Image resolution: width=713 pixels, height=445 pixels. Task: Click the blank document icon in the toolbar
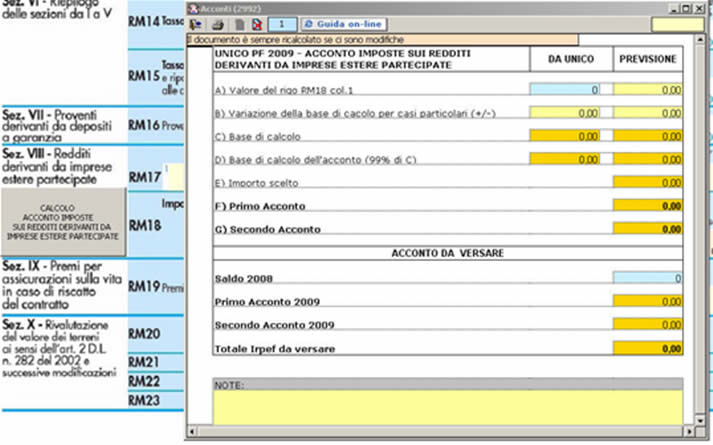(x=240, y=23)
